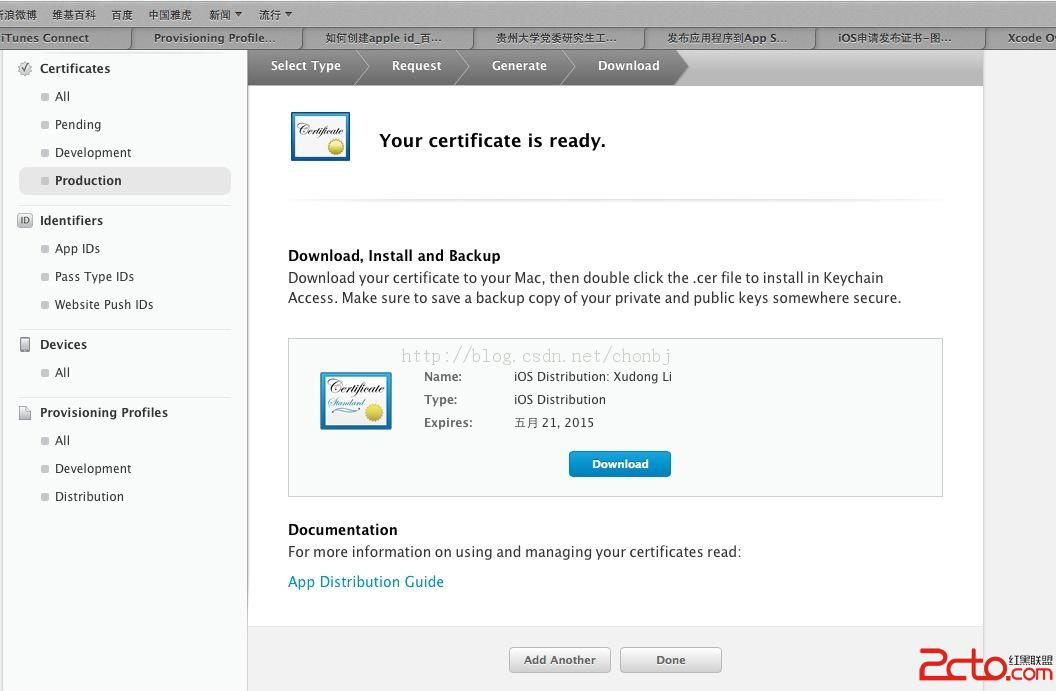Viewport: 1056px width, 691px height.
Task: Click the Provisioning Profiles document icon
Action: click(25, 412)
